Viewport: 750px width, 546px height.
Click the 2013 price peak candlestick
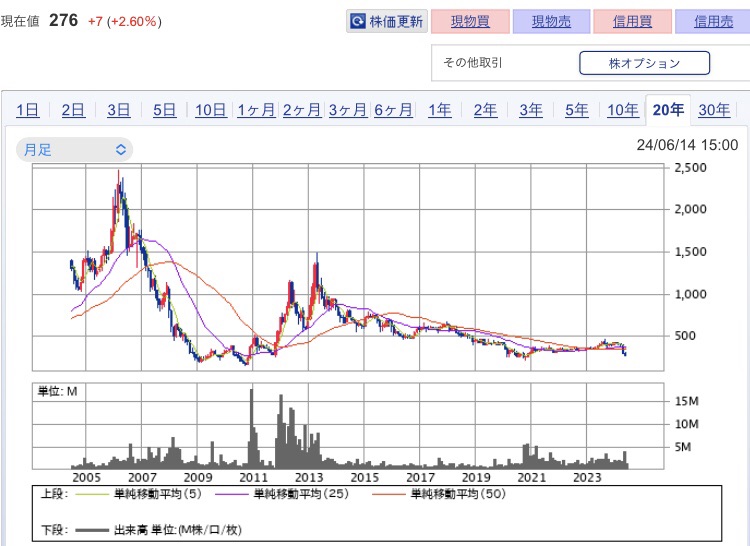point(317,273)
